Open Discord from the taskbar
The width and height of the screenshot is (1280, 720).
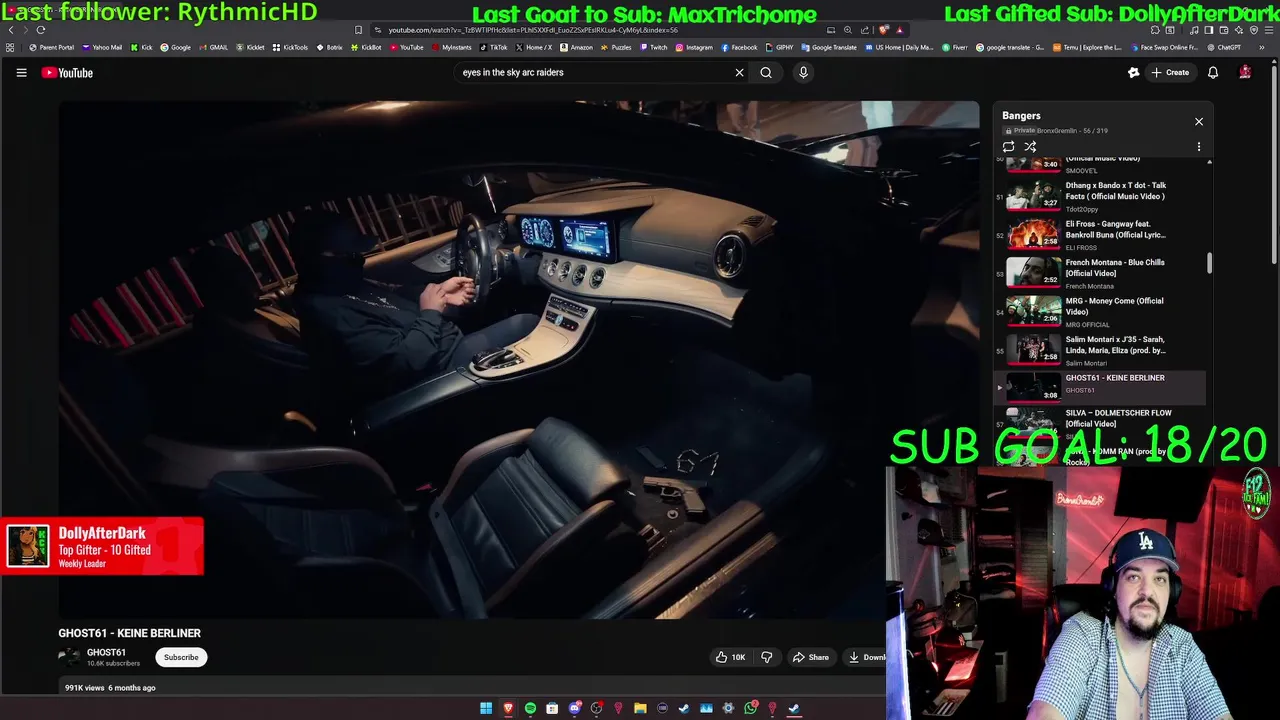pos(575,708)
